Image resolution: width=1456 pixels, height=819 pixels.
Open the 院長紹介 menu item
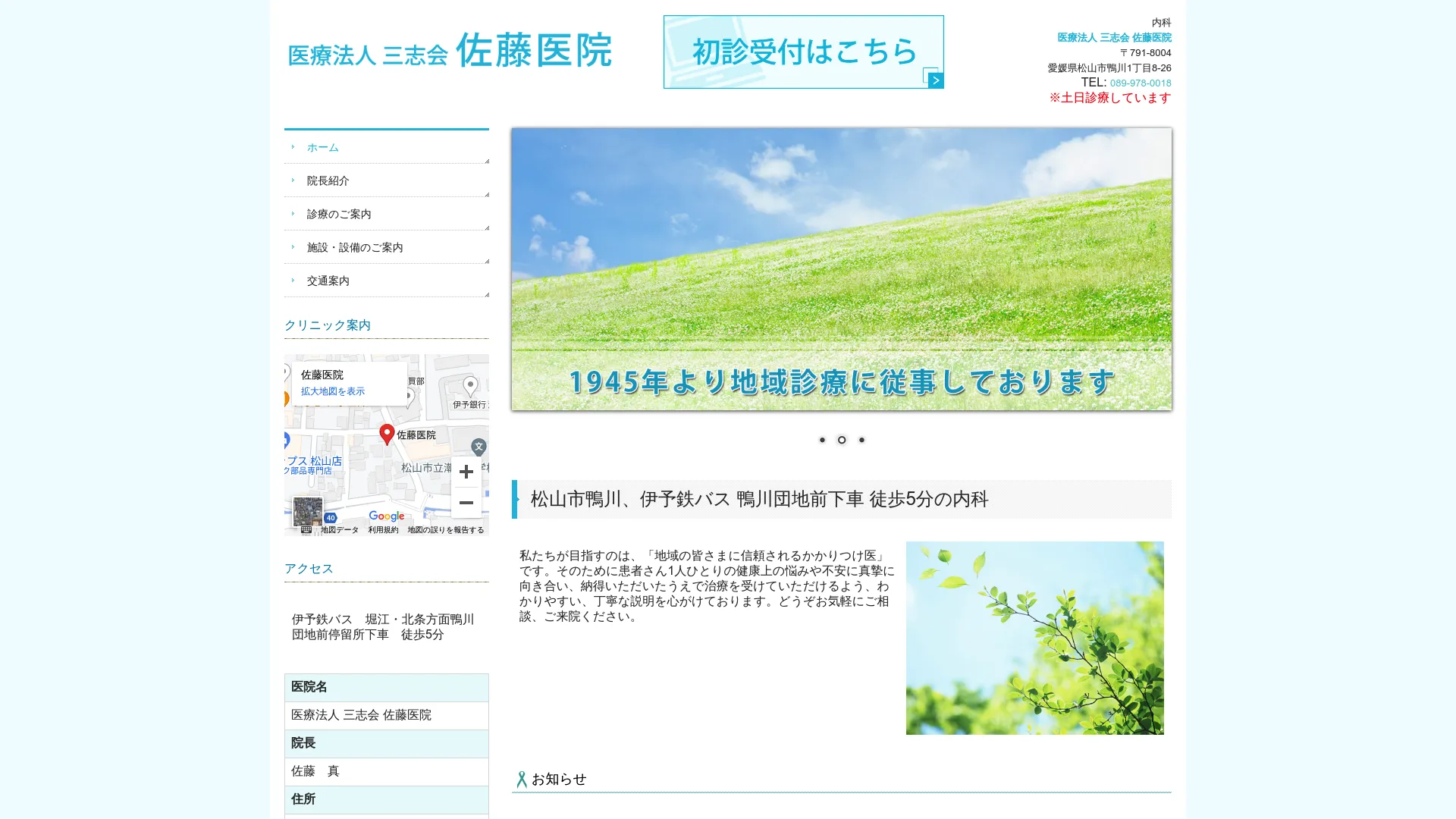(x=386, y=180)
